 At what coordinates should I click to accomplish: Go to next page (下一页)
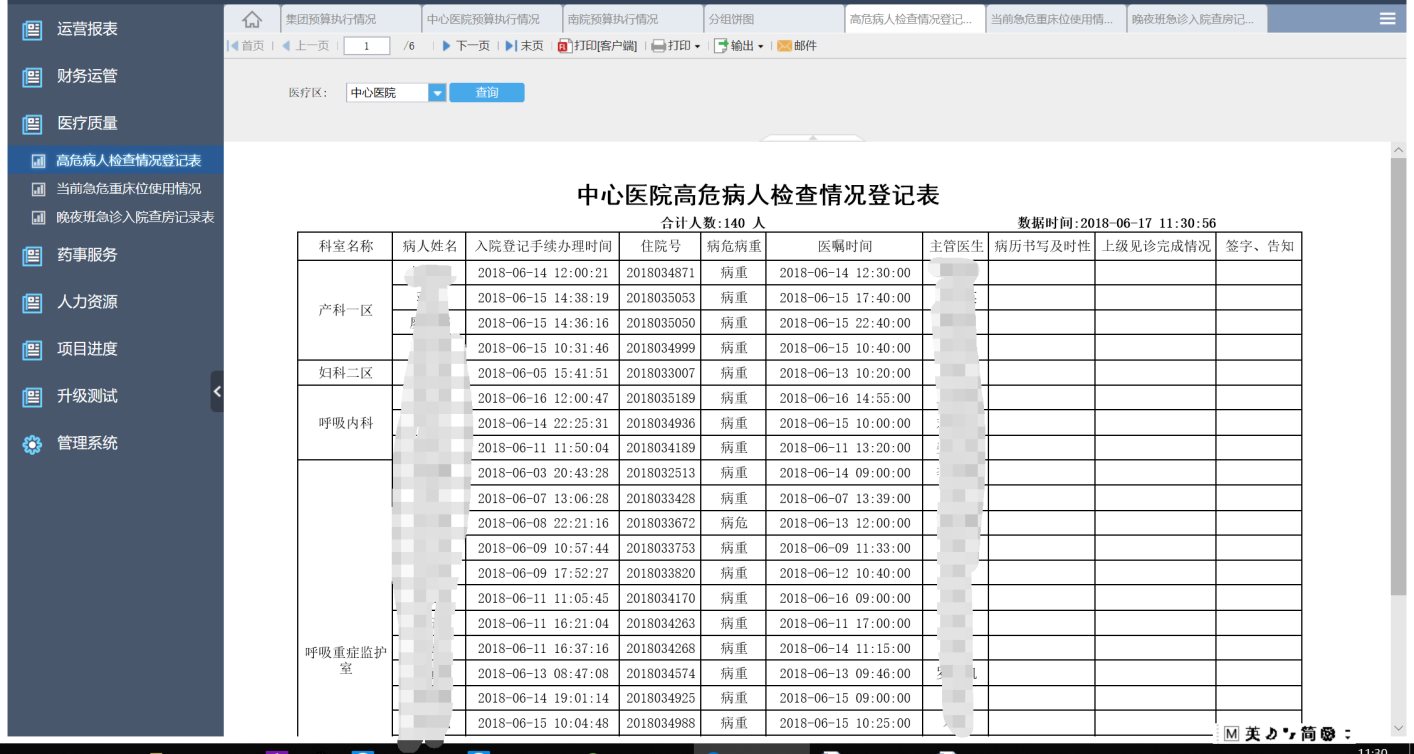(x=466, y=46)
